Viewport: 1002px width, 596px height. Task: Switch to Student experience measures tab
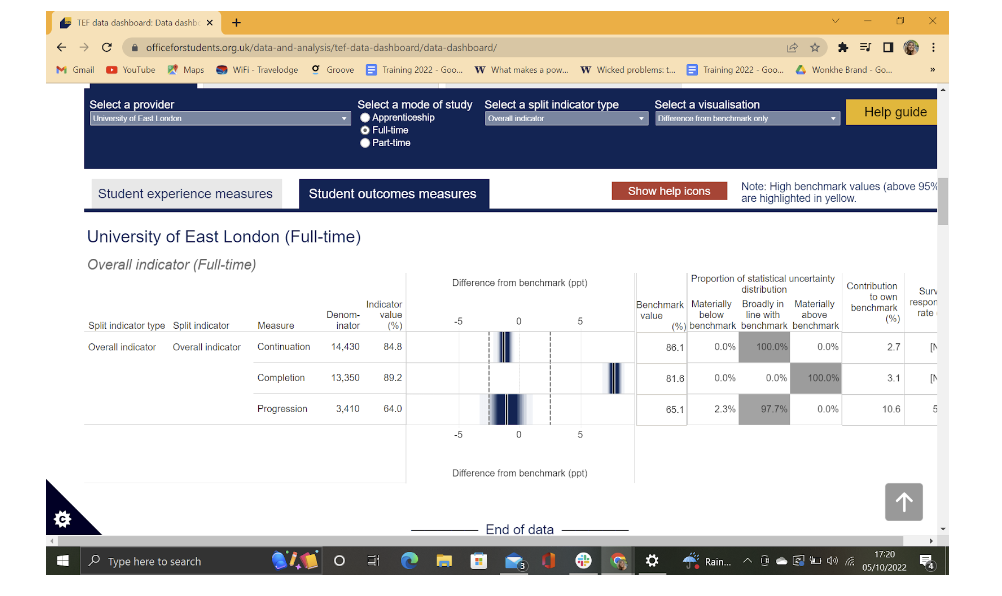click(185, 194)
